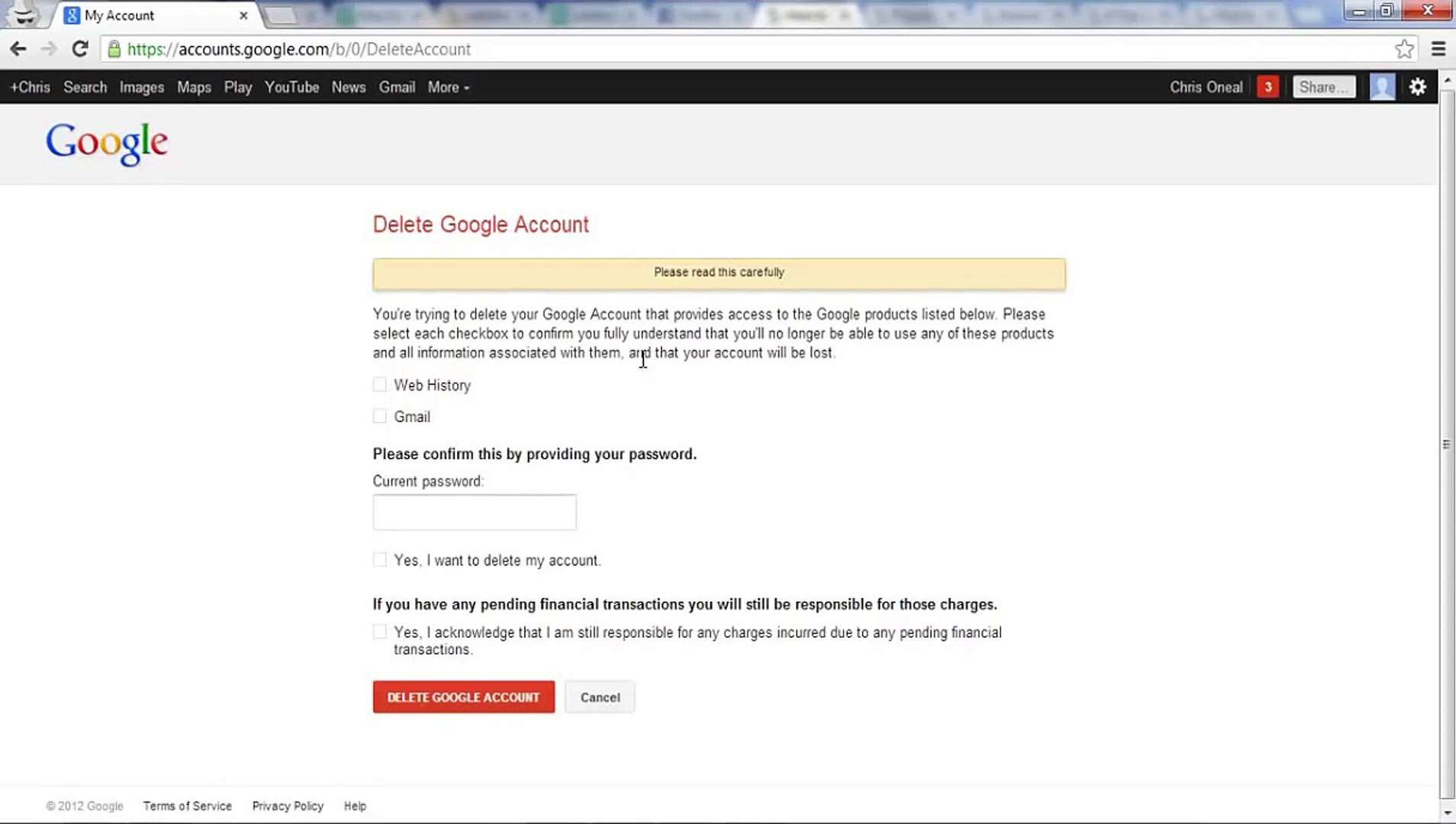
Task: Open +Chris in the Google bar
Action: (30, 88)
